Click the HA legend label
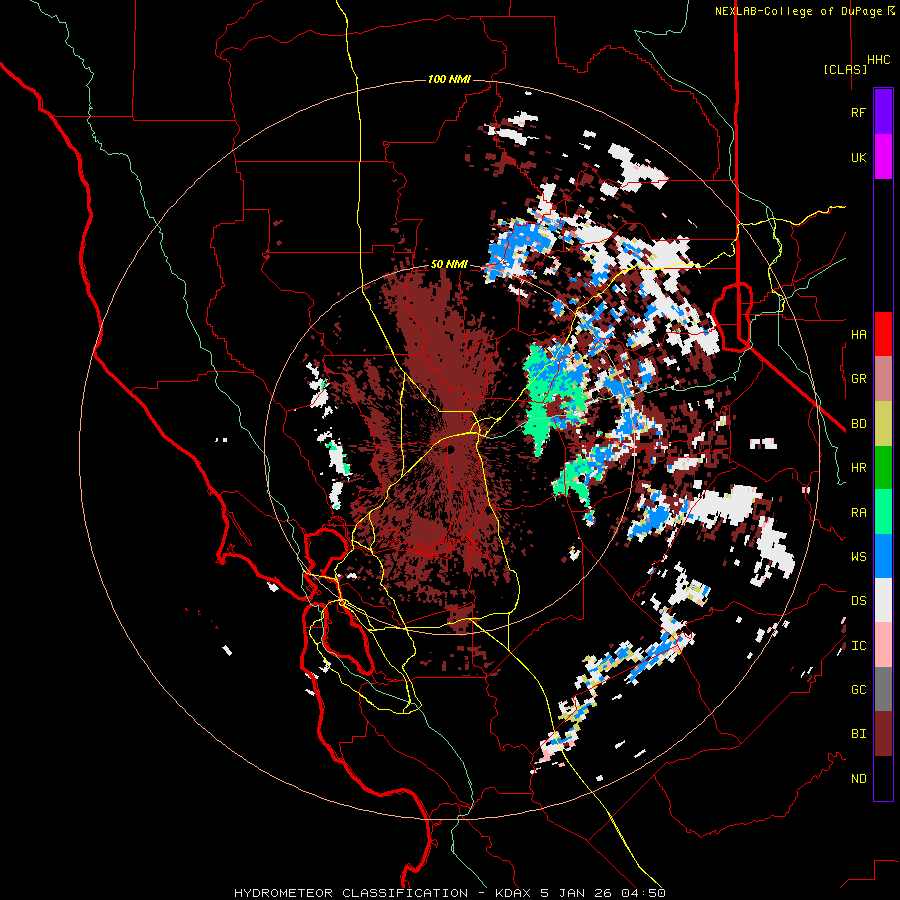900x900 pixels. (x=858, y=335)
